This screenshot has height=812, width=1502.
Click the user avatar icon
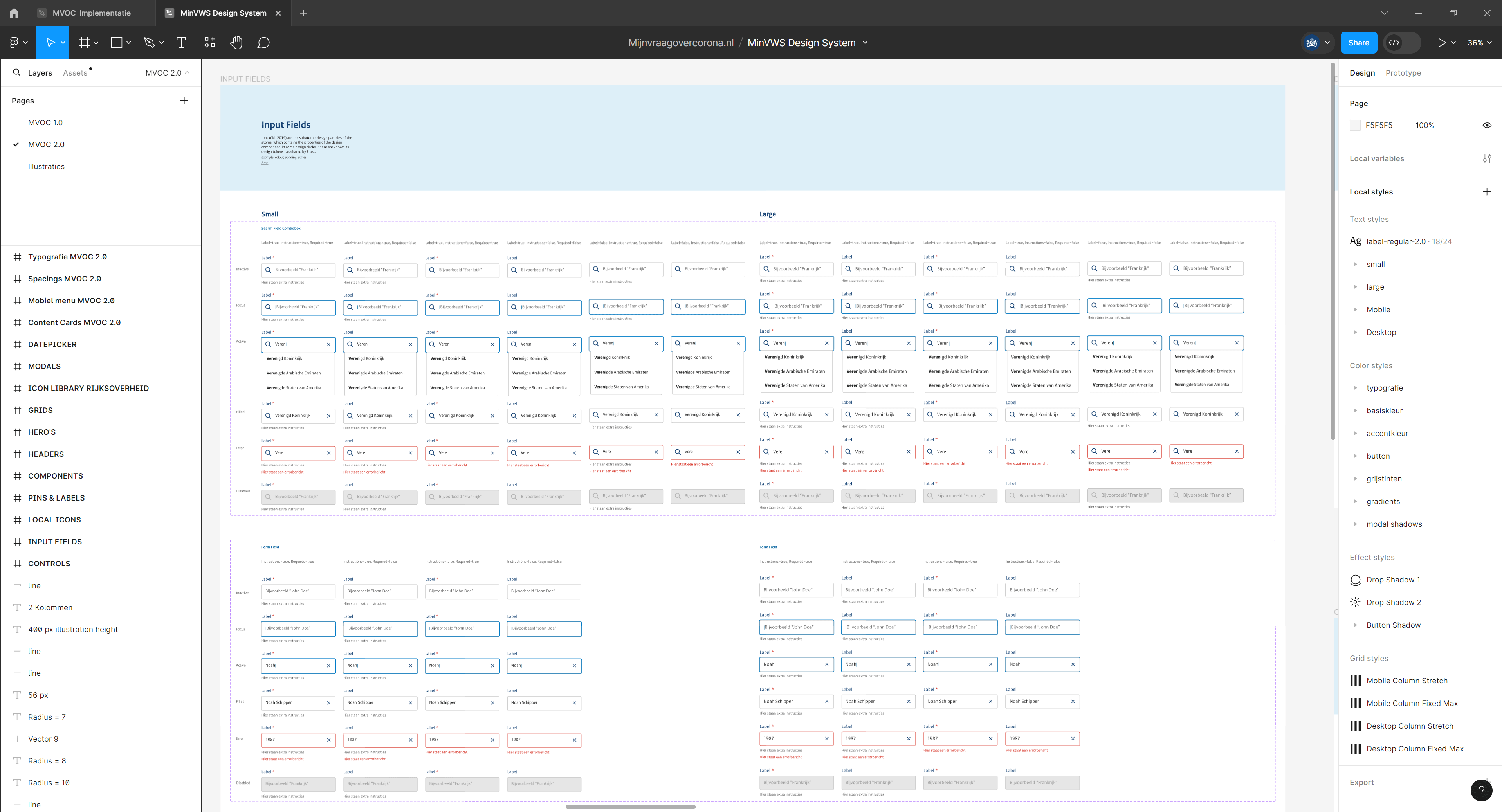pyautogui.click(x=1312, y=43)
